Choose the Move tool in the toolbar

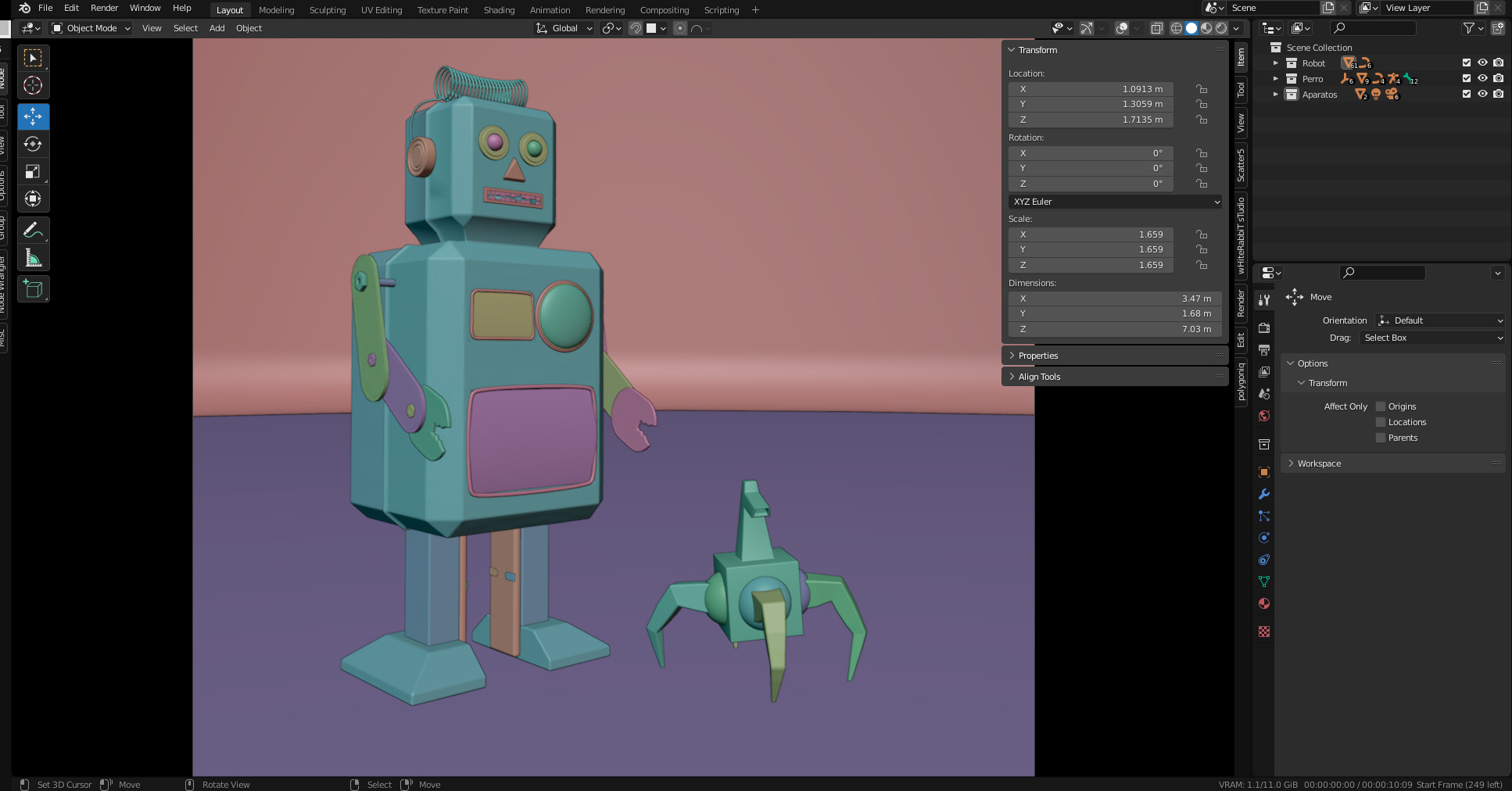(x=33, y=116)
